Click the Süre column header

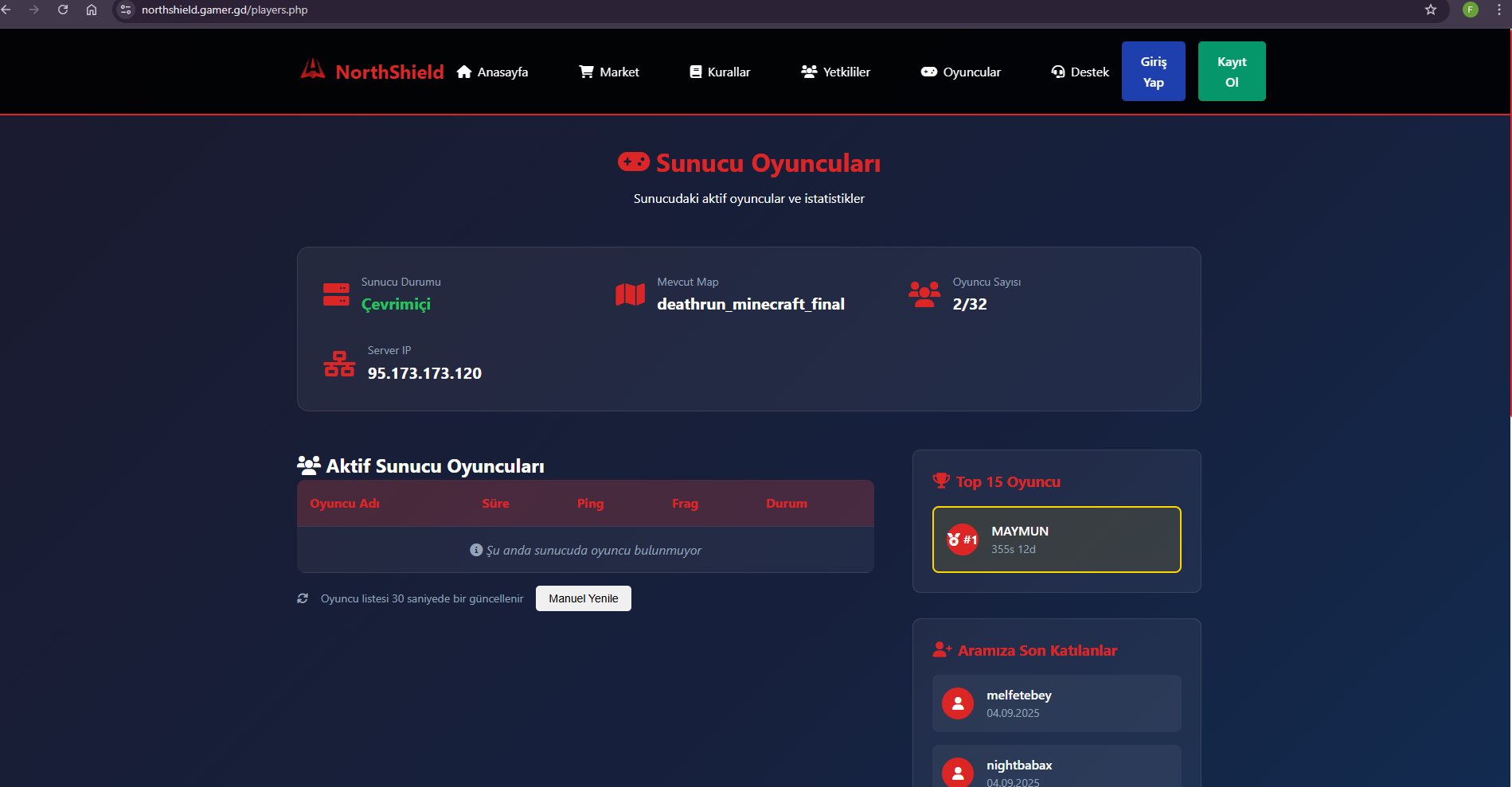point(495,503)
